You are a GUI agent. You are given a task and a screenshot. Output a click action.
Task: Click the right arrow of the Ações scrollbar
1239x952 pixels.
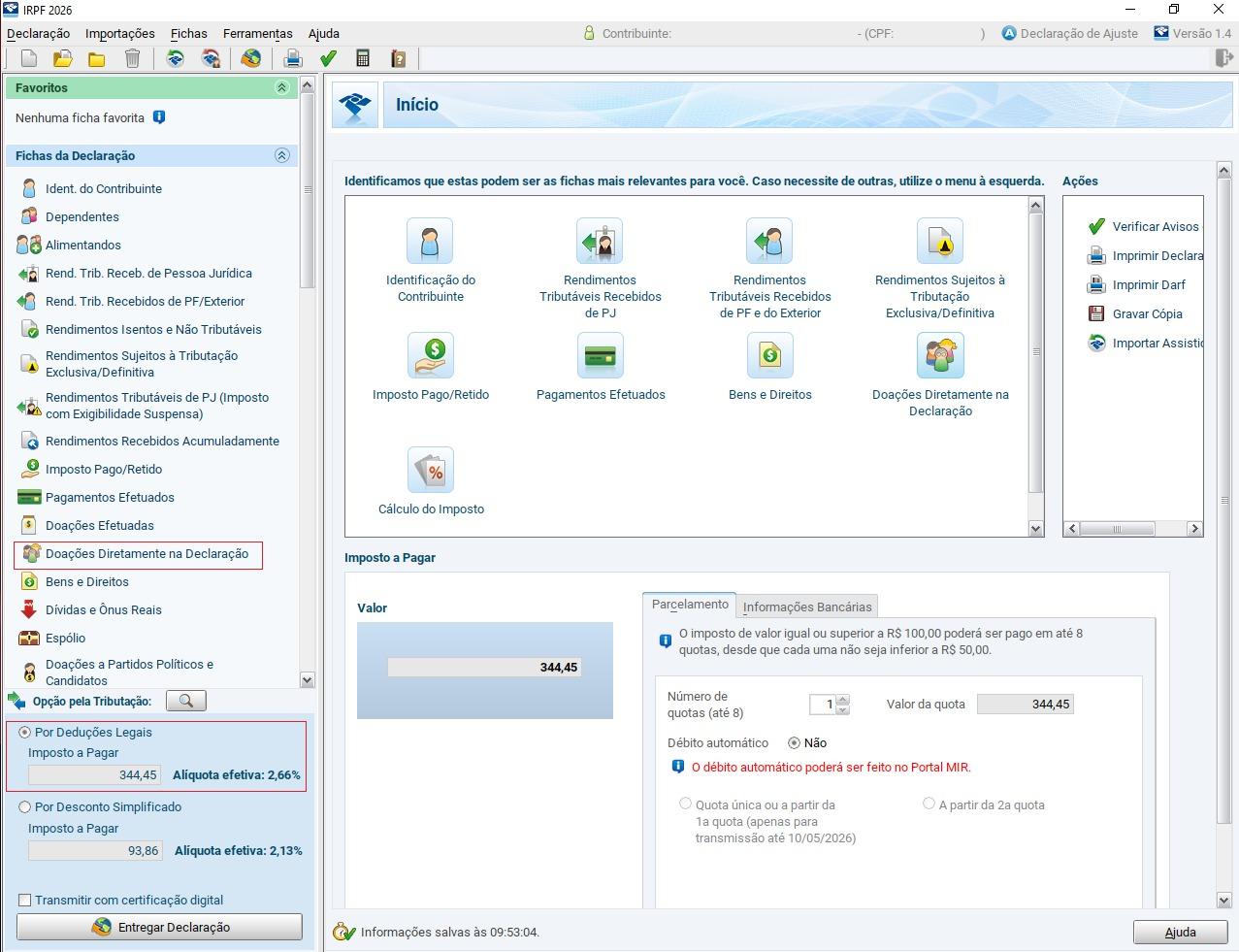1195,529
